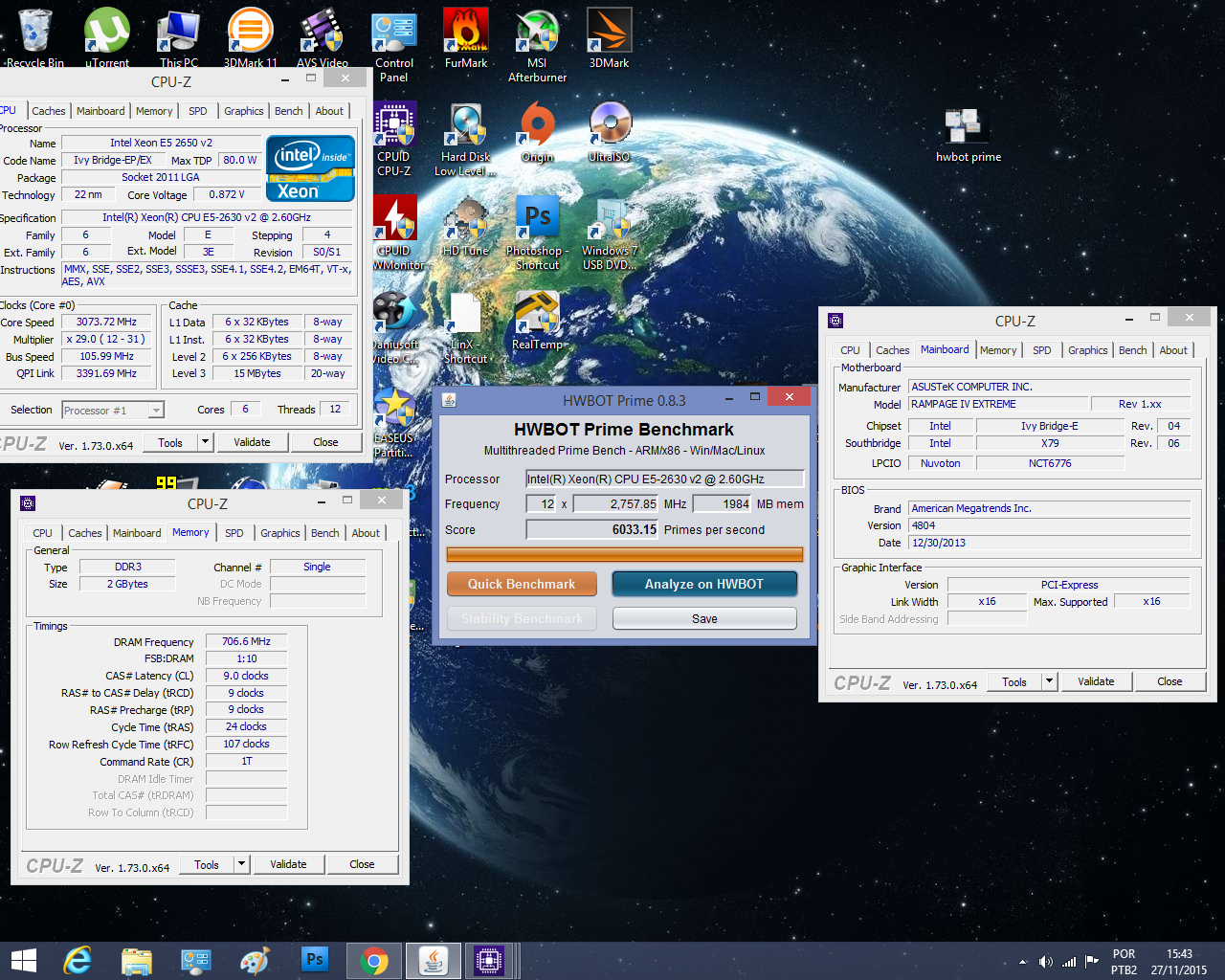Open MSI Afterburner desktop icon

pos(537,44)
